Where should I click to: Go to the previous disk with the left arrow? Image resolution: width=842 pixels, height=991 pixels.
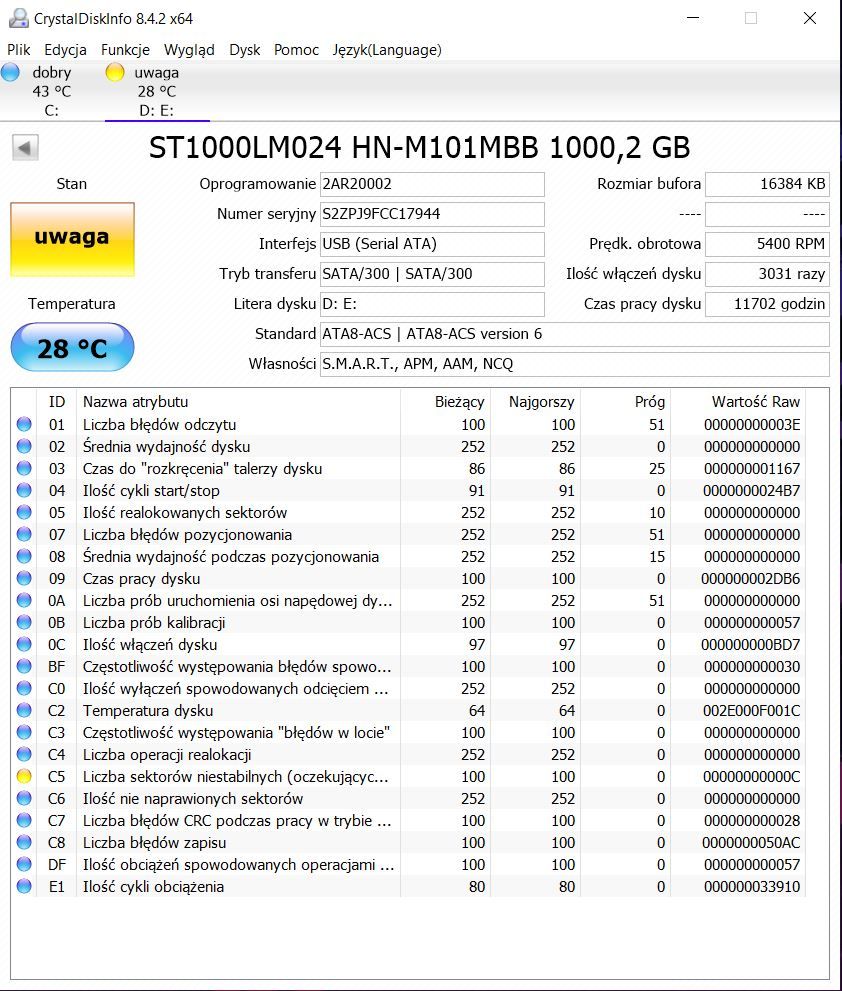(25, 148)
